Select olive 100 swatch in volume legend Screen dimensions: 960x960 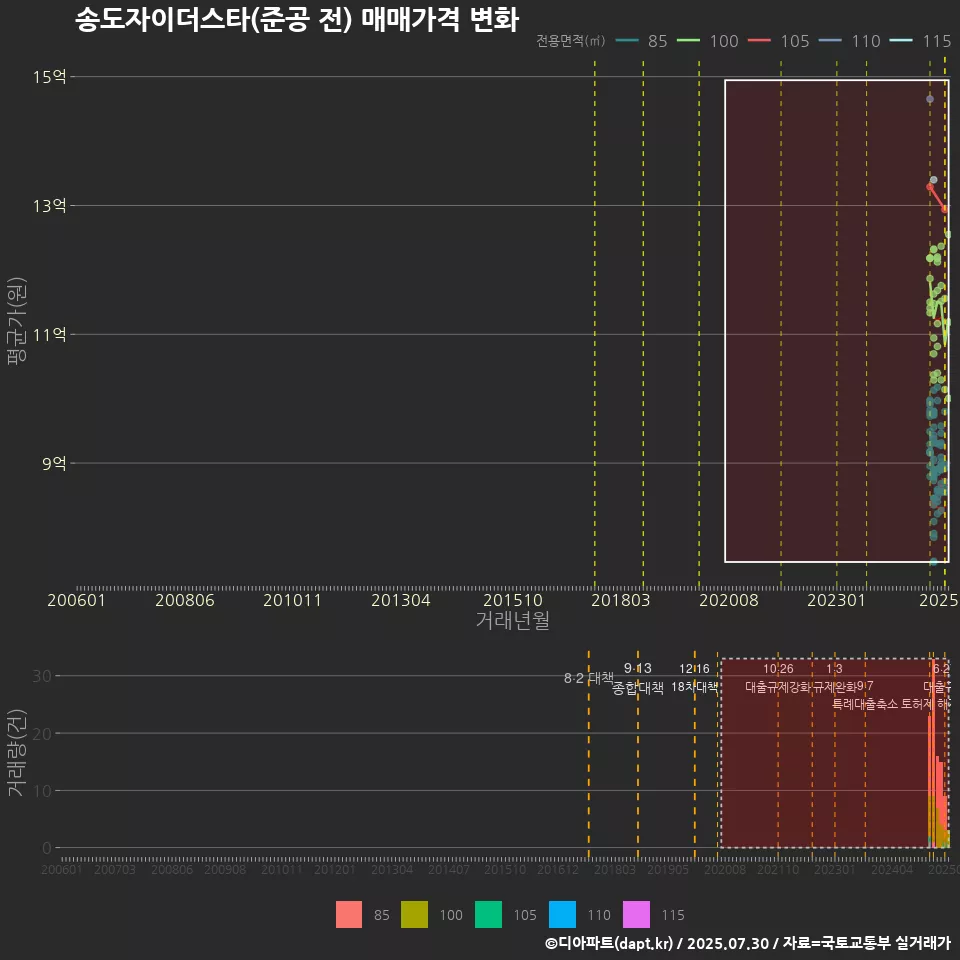(x=414, y=915)
